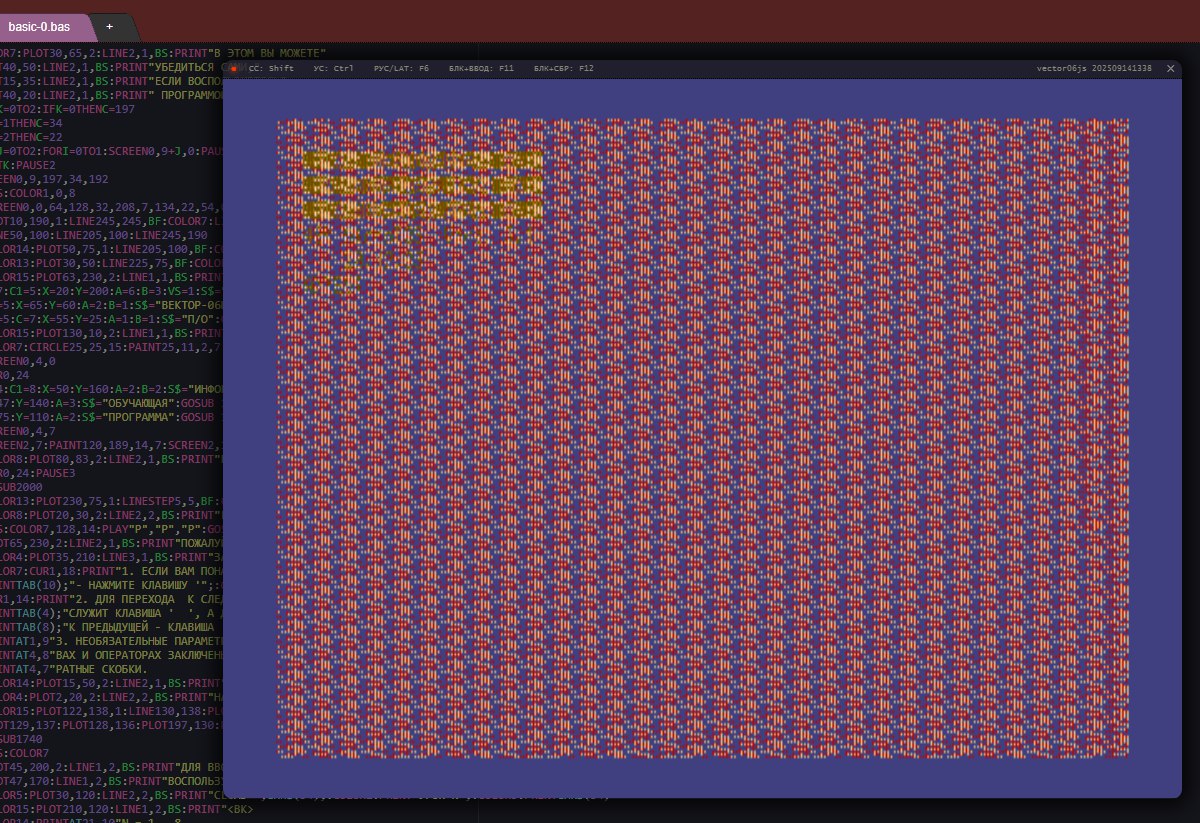
Task: Switch to the basic-0.bas tab
Action: pyautogui.click(x=43, y=27)
